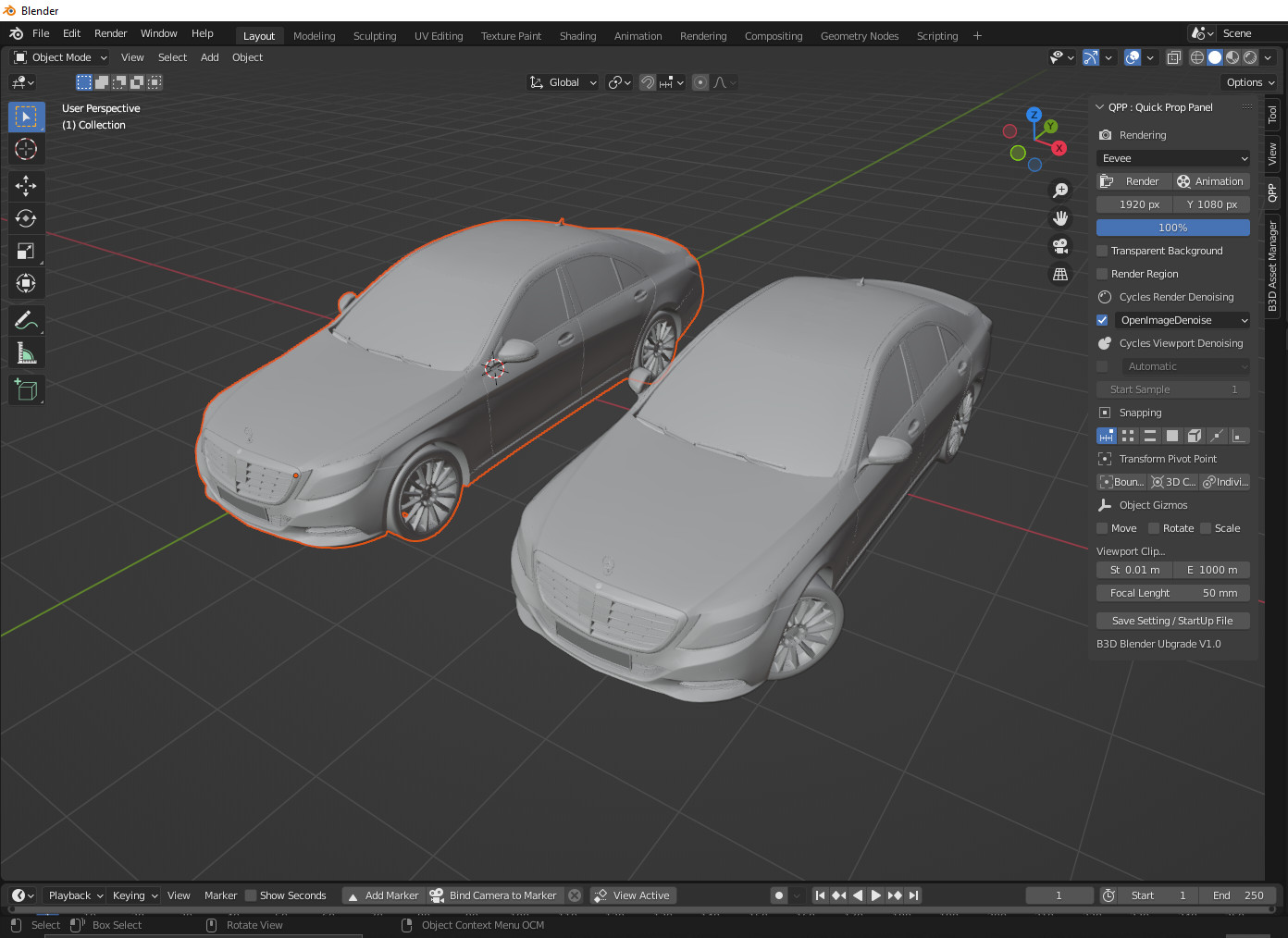The width and height of the screenshot is (1288, 938).
Task: Select the Cursor tool in toolbar
Action: click(x=26, y=149)
